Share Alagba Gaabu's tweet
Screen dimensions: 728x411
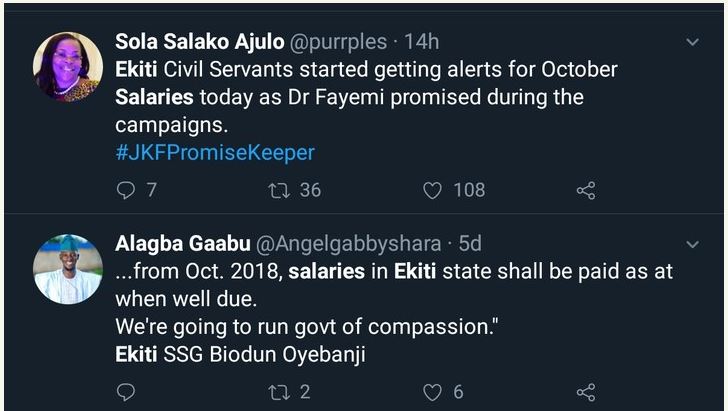(586, 393)
